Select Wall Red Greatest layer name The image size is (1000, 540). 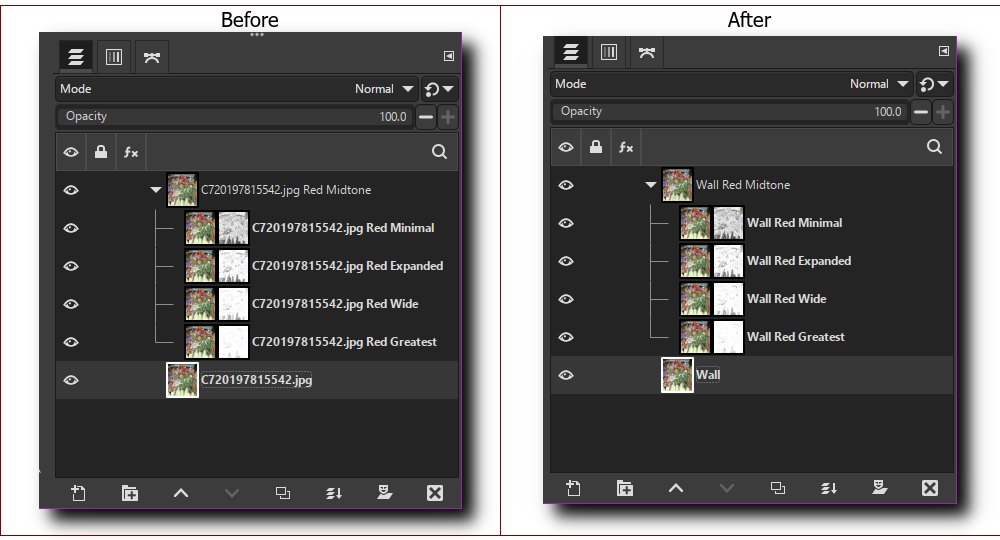pos(795,337)
